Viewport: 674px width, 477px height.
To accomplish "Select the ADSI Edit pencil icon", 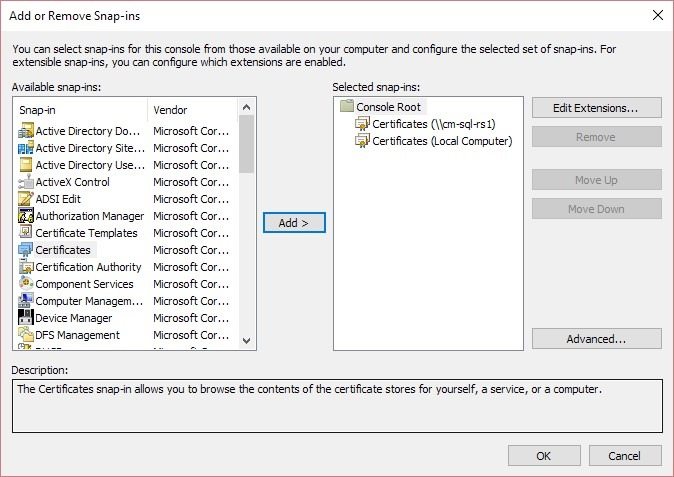I will pos(26,199).
